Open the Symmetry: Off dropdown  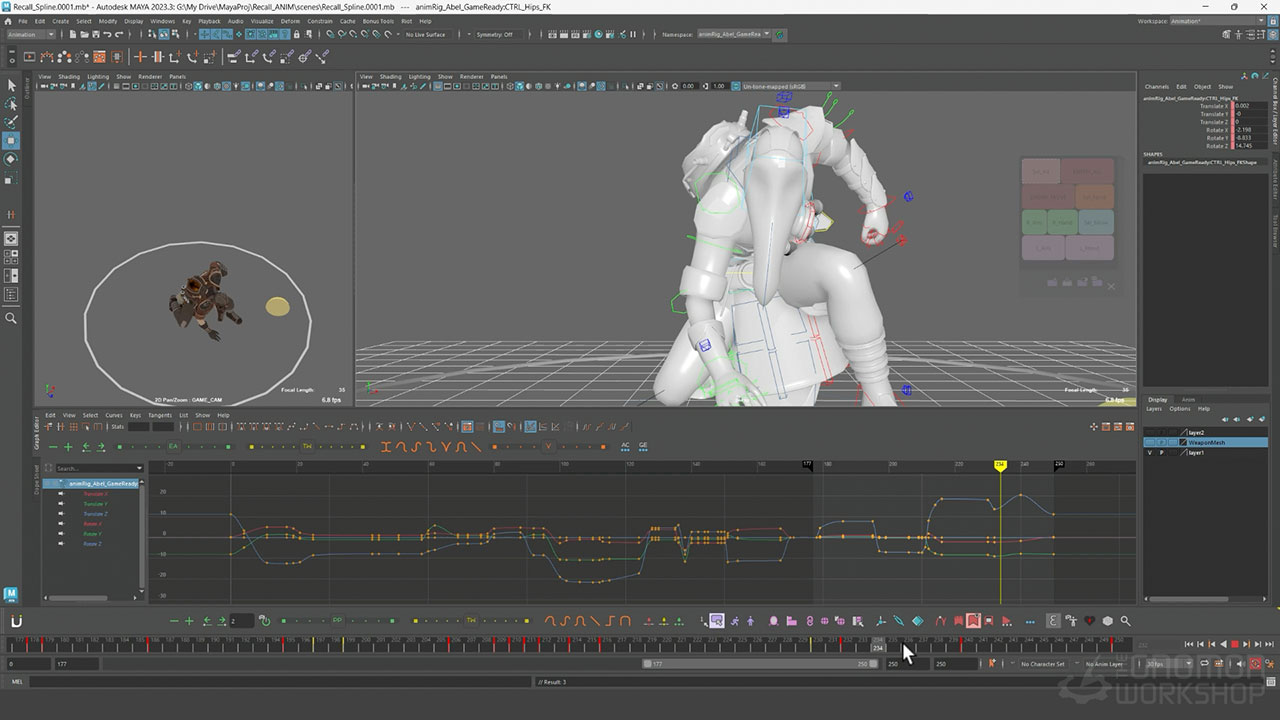point(495,34)
